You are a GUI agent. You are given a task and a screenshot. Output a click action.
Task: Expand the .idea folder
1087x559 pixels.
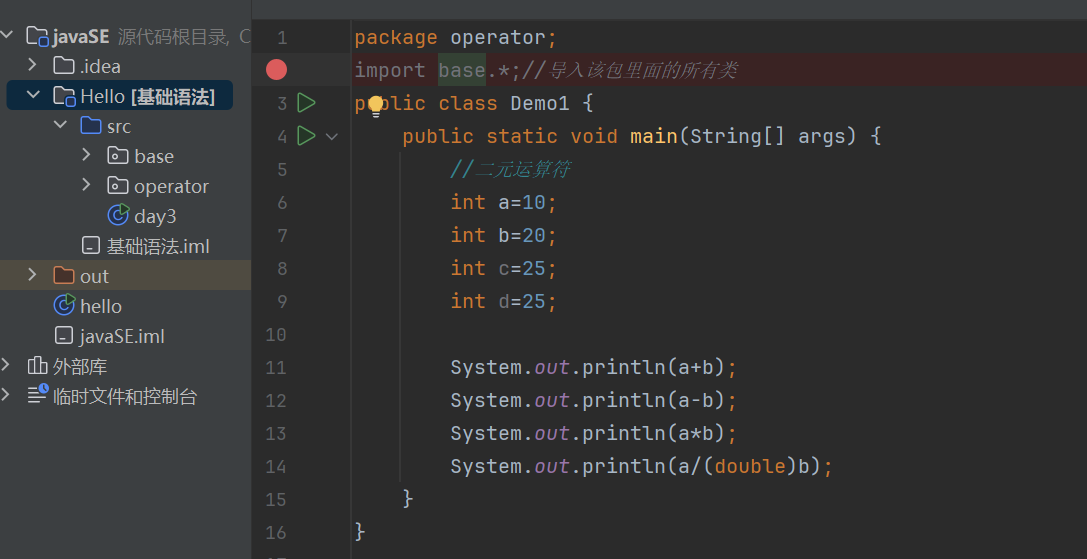pos(32,65)
